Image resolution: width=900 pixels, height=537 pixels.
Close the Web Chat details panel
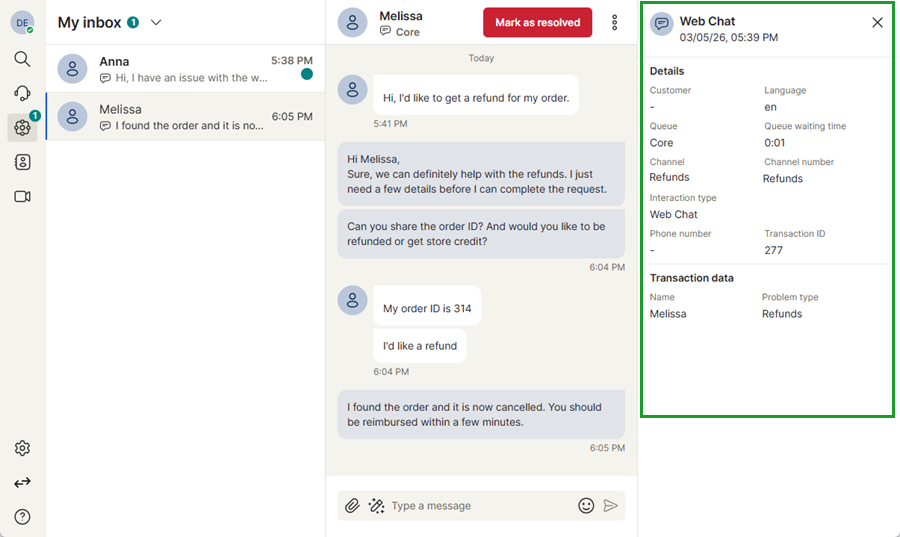pos(877,22)
